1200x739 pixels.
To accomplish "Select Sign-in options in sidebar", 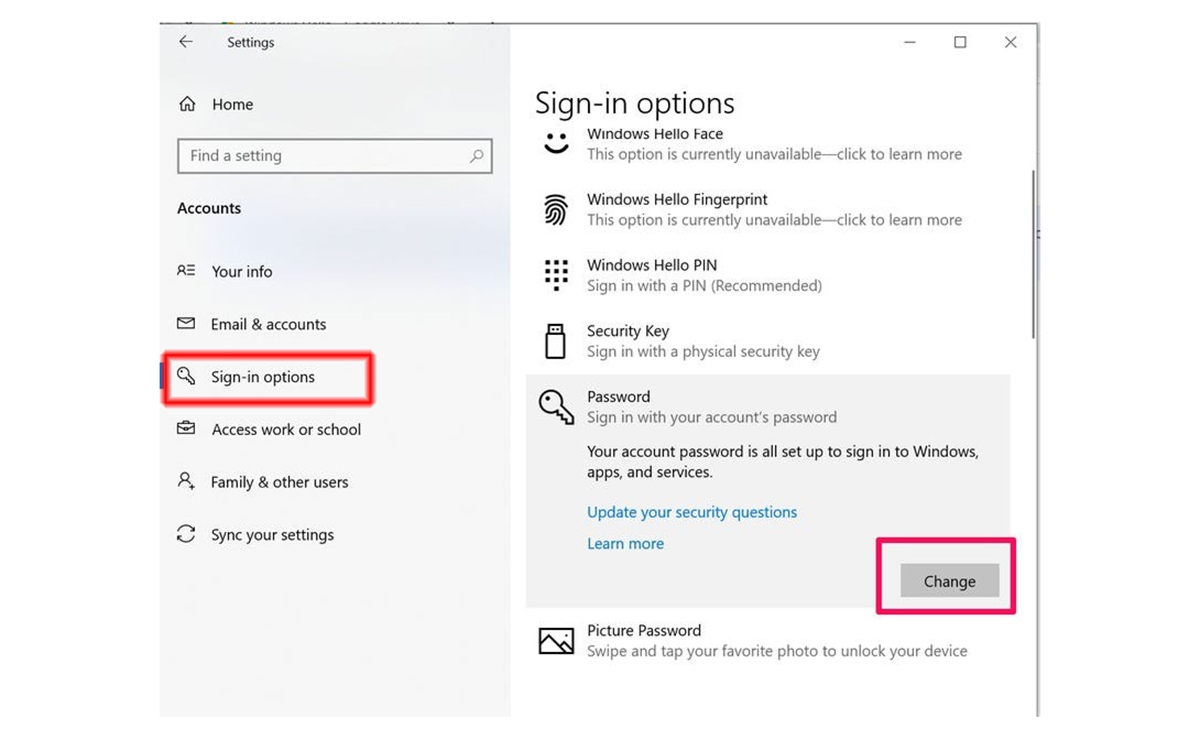I will pyautogui.click(x=262, y=377).
